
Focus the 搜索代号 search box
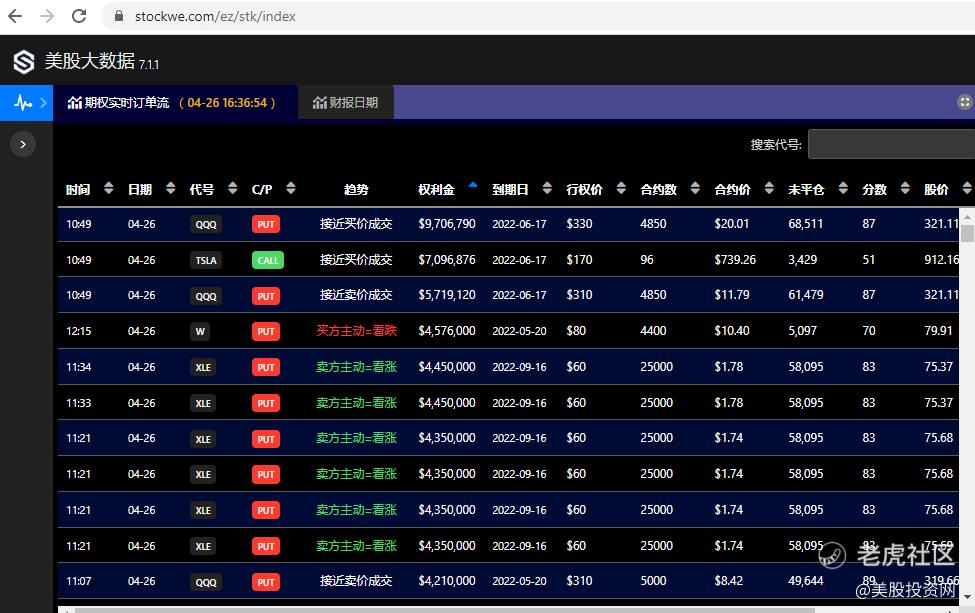coord(891,144)
